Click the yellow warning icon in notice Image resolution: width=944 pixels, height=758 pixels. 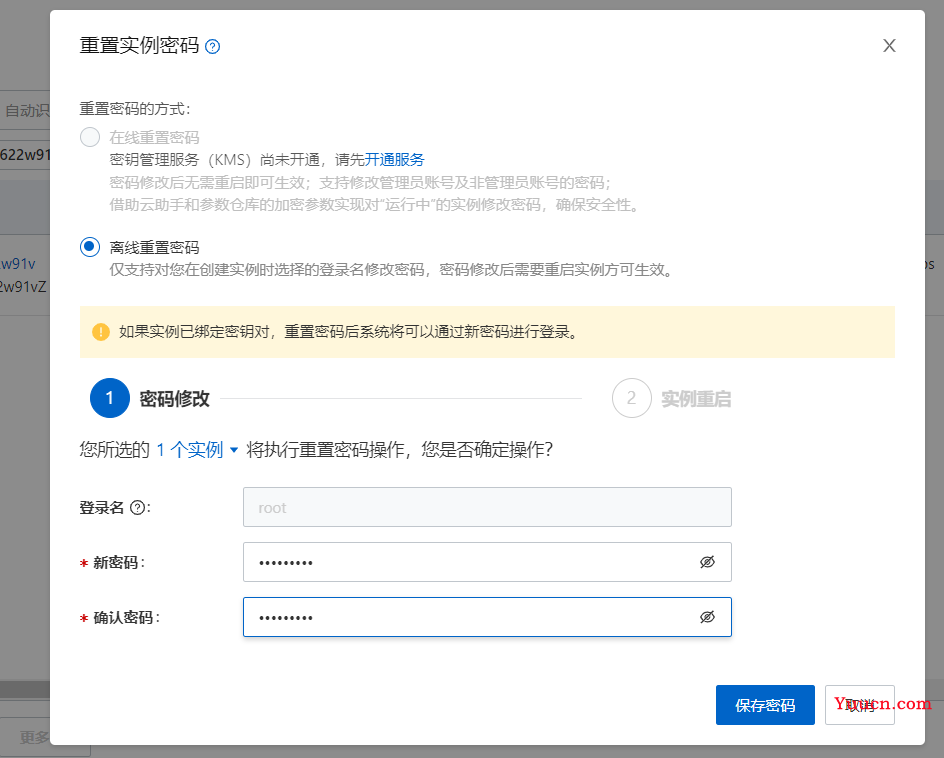[x=101, y=332]
